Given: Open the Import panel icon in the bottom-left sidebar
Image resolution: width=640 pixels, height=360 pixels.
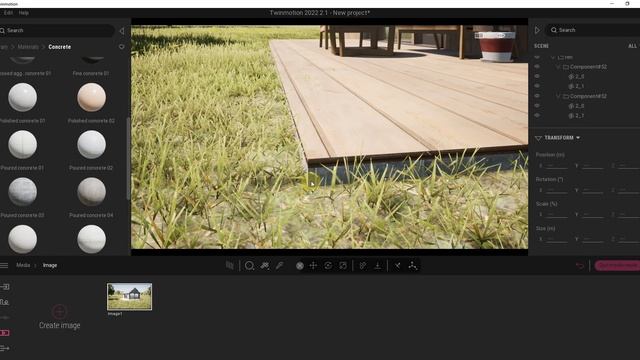Looking at the screenshot, I should tap(4, 287).
